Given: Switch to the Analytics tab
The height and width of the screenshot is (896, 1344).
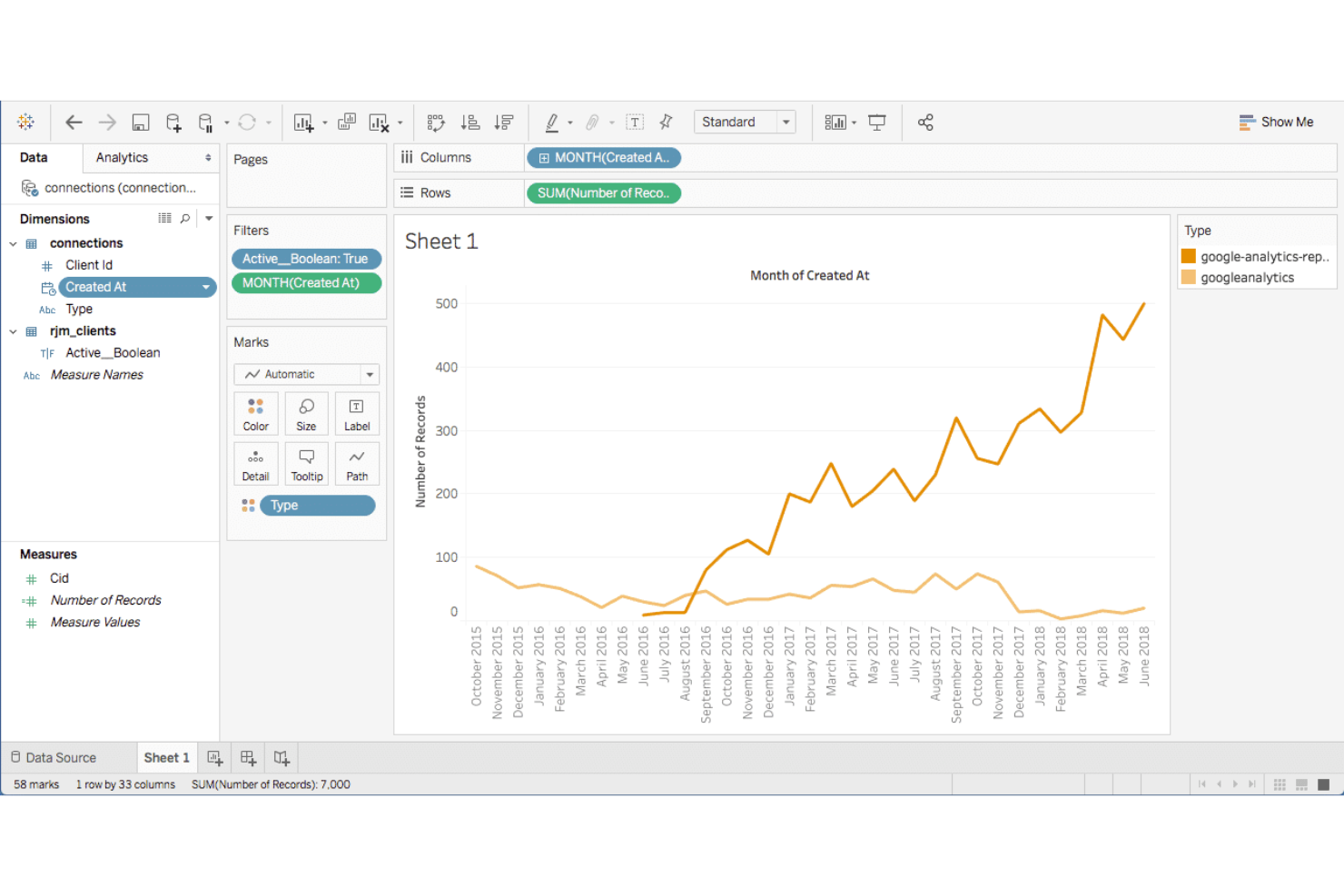Looking at the screenshot, I should pos(122,157).
